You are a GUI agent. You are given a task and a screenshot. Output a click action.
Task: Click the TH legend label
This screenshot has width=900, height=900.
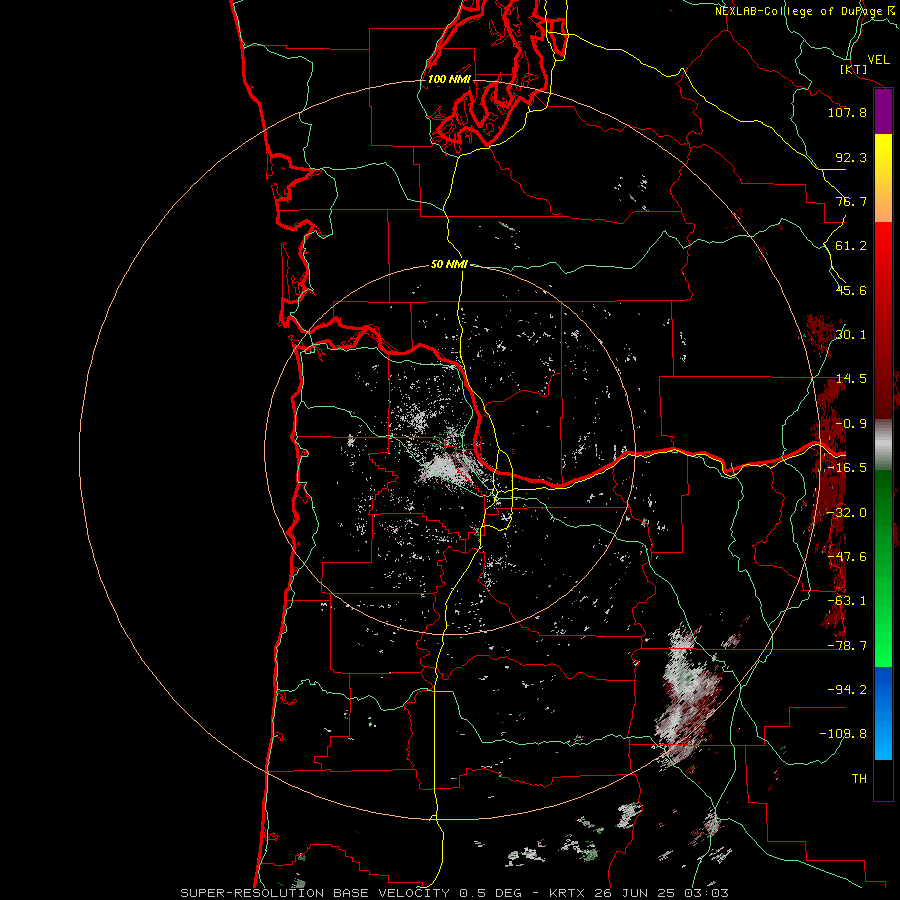pyautogui.click(x=859, y=779)
